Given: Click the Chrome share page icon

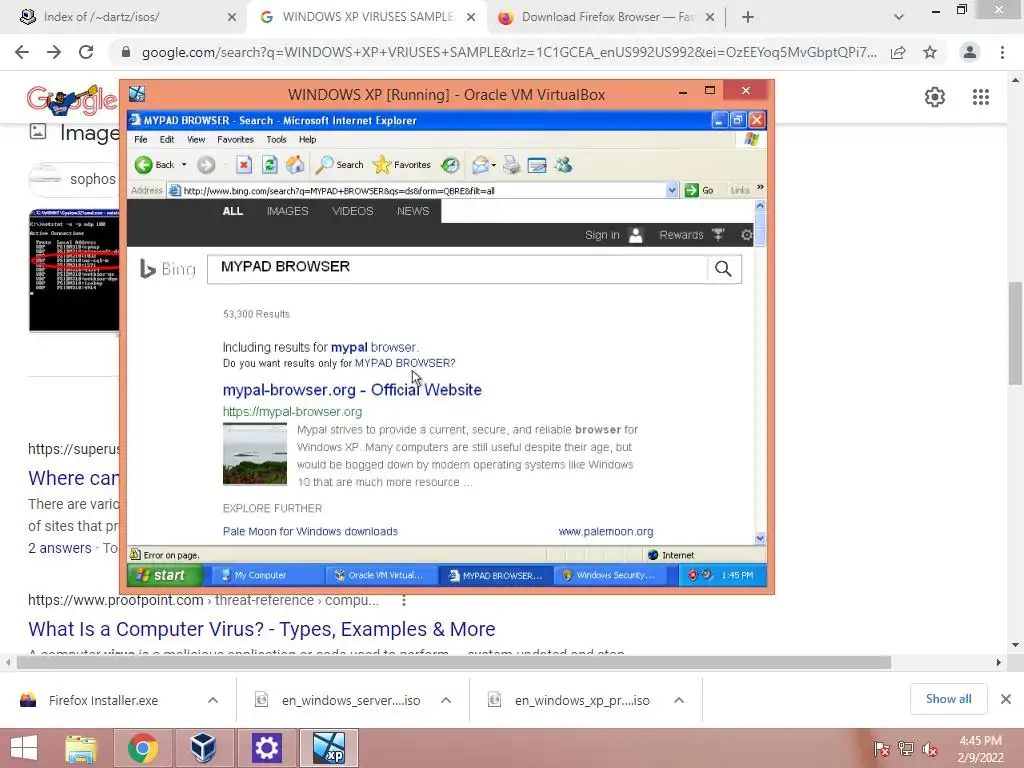Looking at the screenshot, I should point(898,52).
